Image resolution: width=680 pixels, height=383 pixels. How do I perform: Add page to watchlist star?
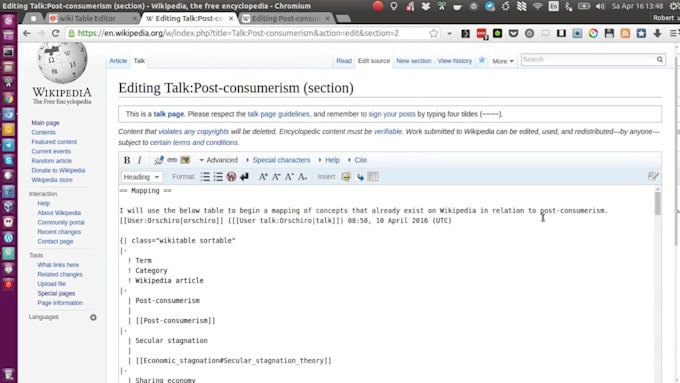pos(482,60)
